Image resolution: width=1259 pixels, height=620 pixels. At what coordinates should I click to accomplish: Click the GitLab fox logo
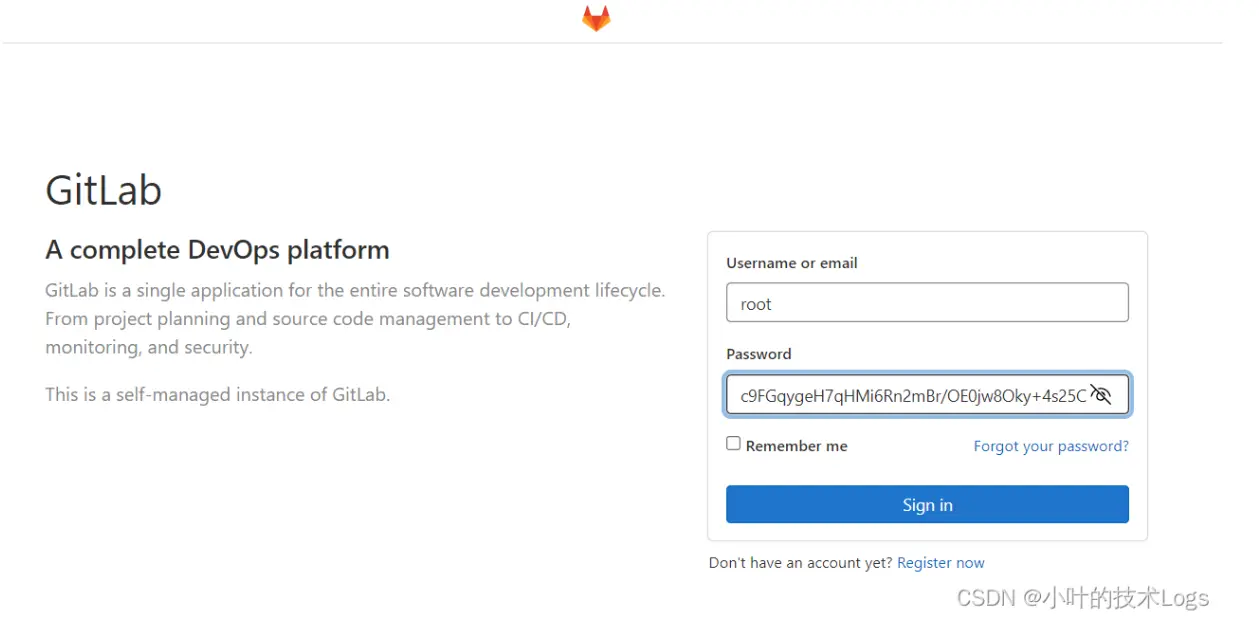tap(596, 18)
